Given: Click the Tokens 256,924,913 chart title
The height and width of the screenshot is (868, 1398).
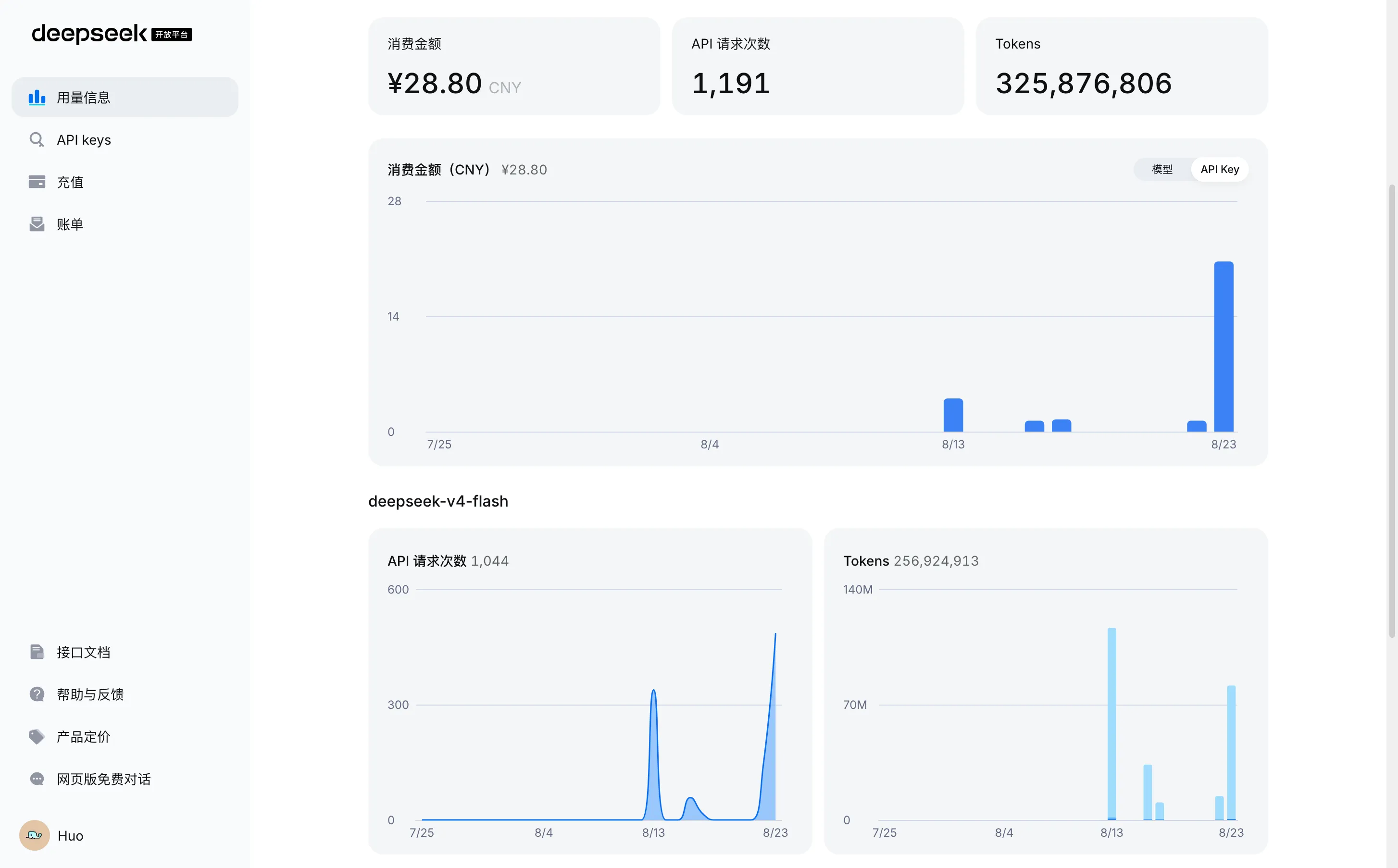Looking at the screenshot, I should tap(911, 561).
